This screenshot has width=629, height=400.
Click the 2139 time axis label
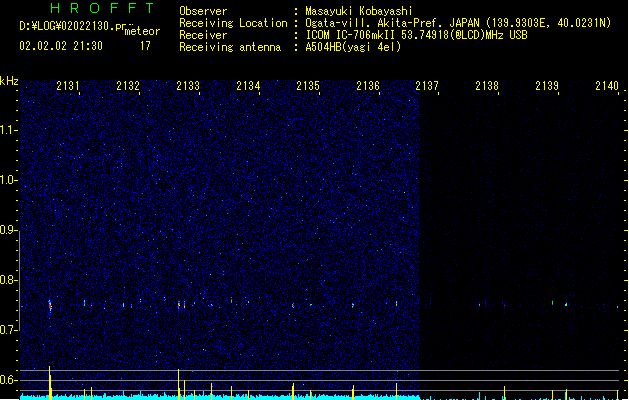pos(547,86)
